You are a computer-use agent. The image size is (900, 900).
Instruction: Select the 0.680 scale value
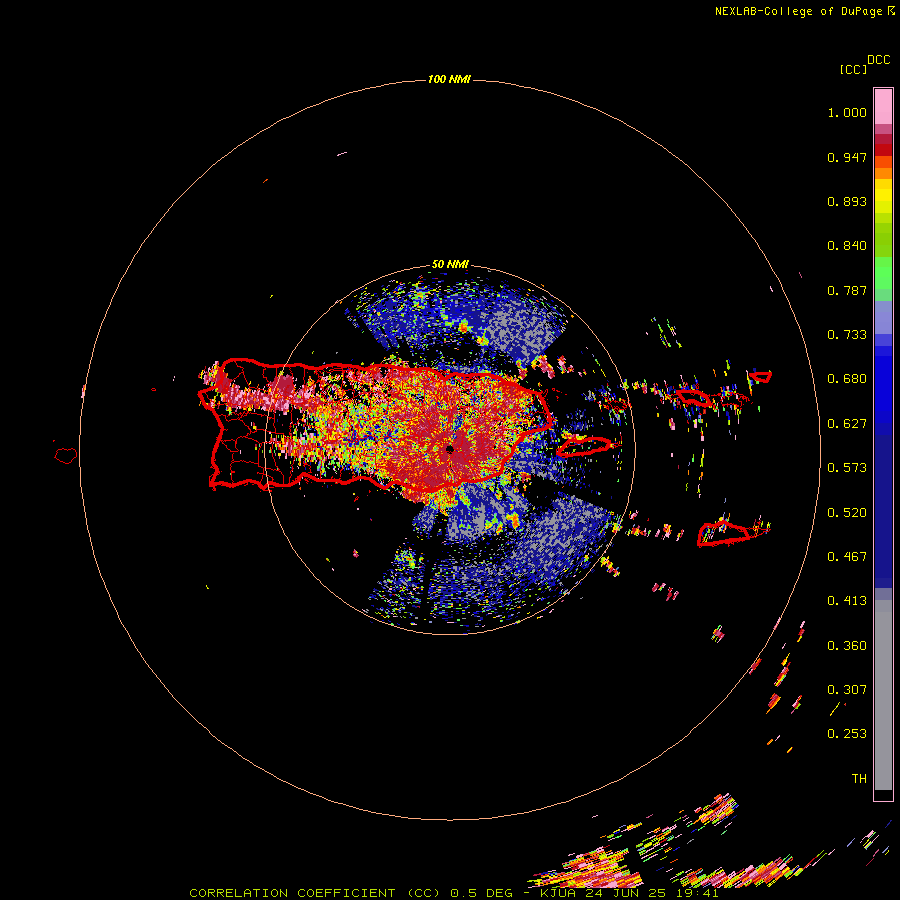(847, 379)
